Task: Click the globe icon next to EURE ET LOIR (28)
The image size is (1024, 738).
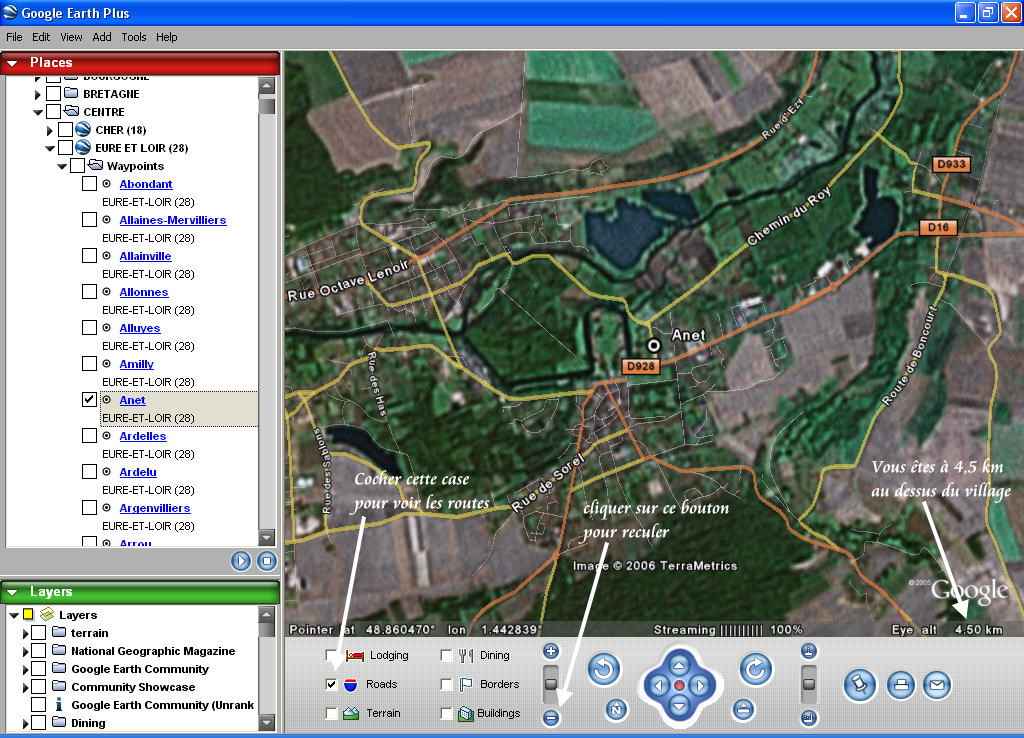Action: (83, 148)
